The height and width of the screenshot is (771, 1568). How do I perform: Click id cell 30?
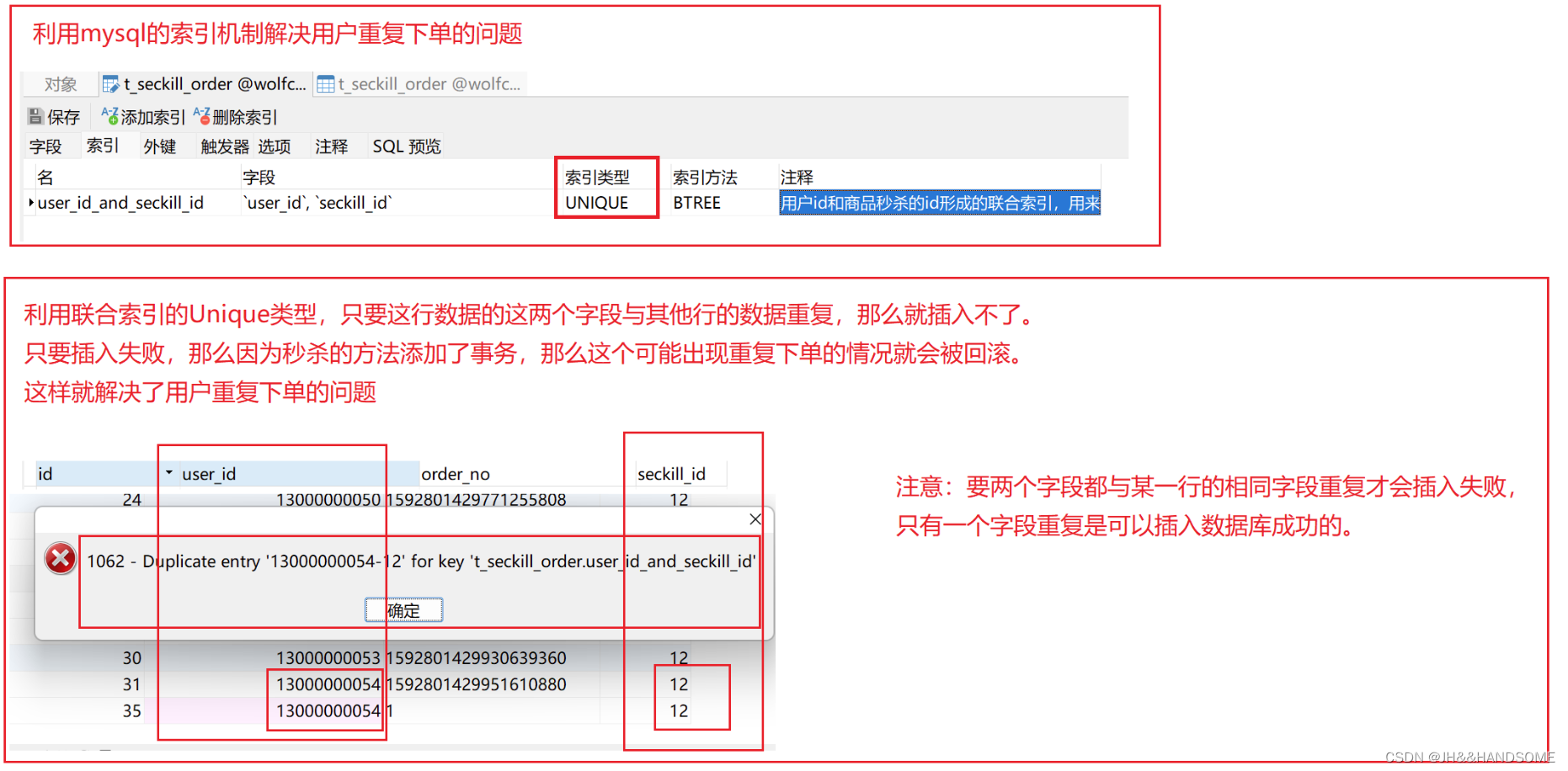tap(132, 658)
